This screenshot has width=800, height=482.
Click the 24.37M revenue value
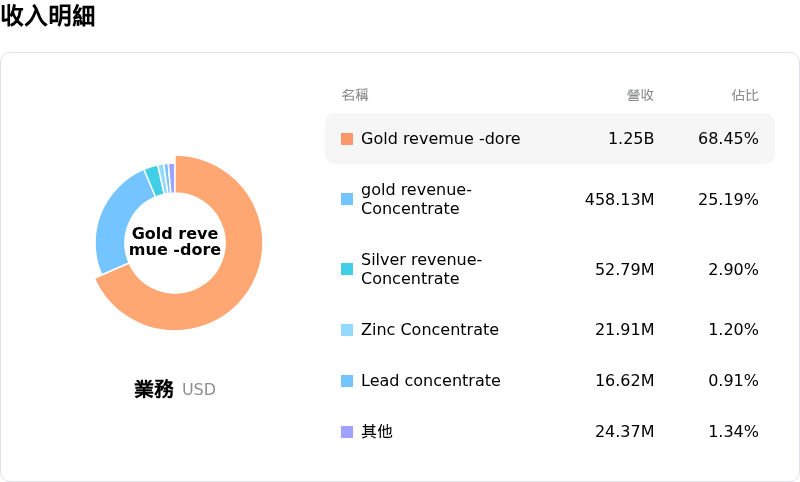click(624, 432)
